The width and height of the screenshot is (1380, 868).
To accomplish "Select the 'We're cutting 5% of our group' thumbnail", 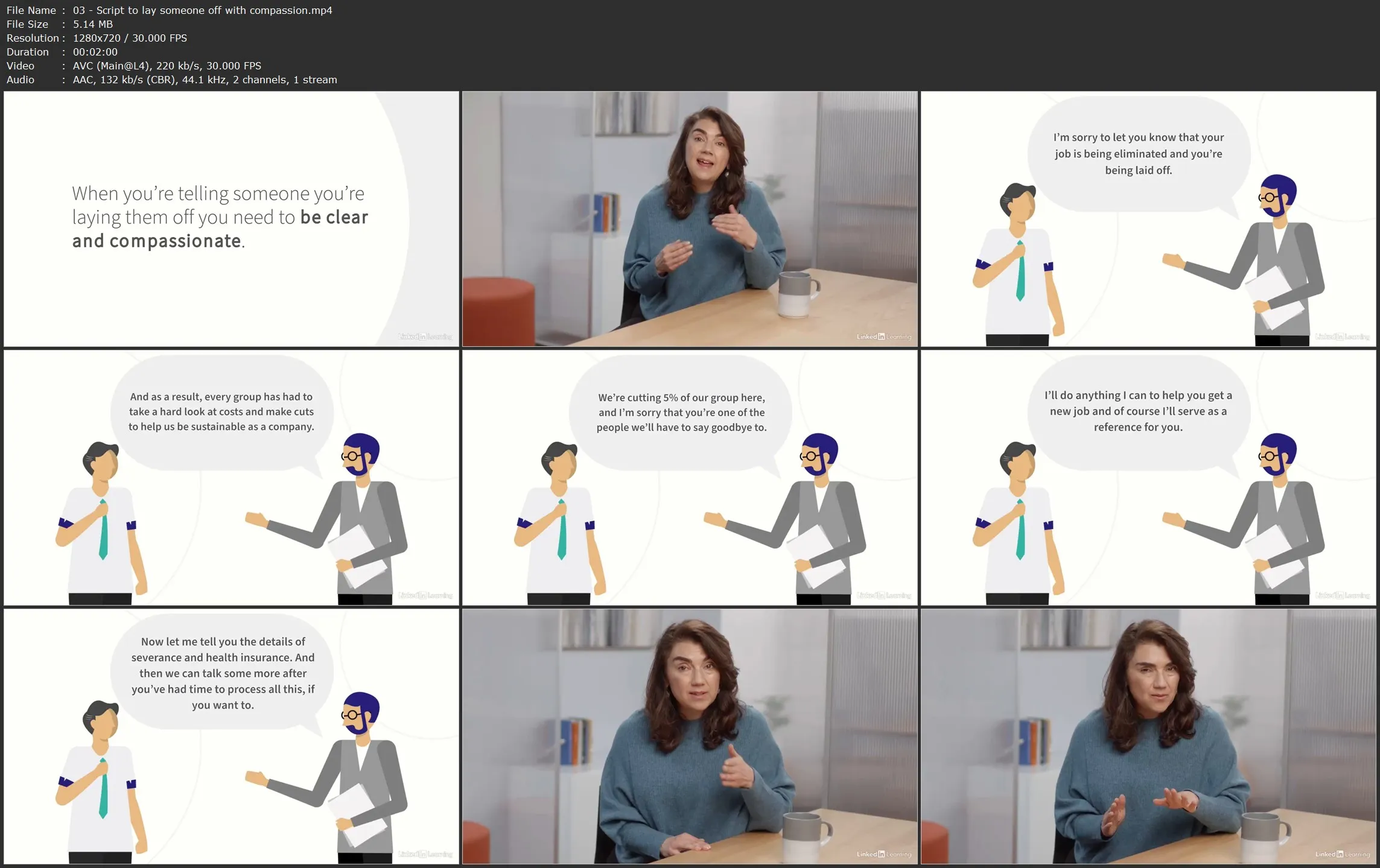I will (690, 478).
